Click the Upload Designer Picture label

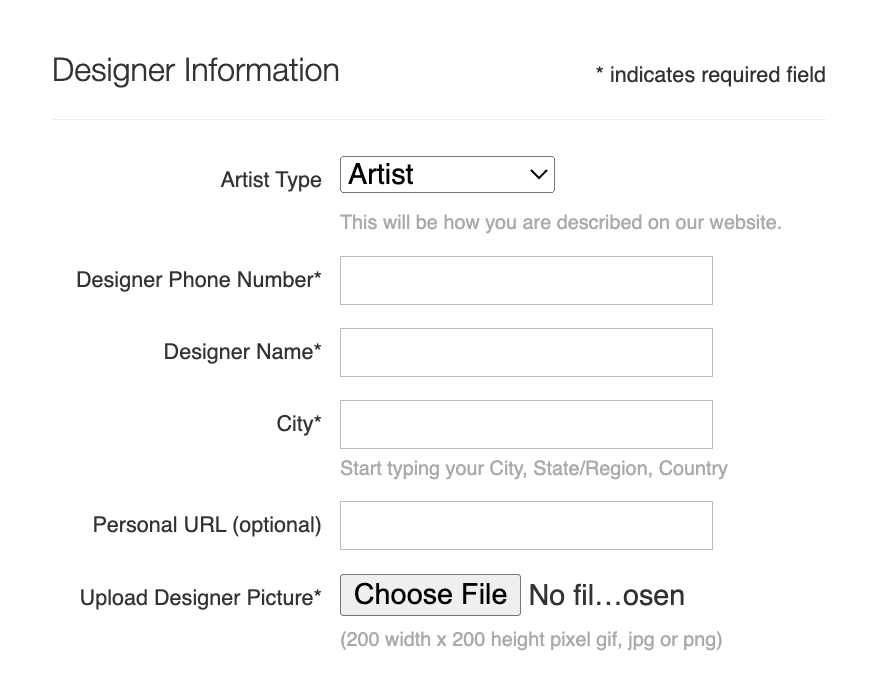(201, 598)
